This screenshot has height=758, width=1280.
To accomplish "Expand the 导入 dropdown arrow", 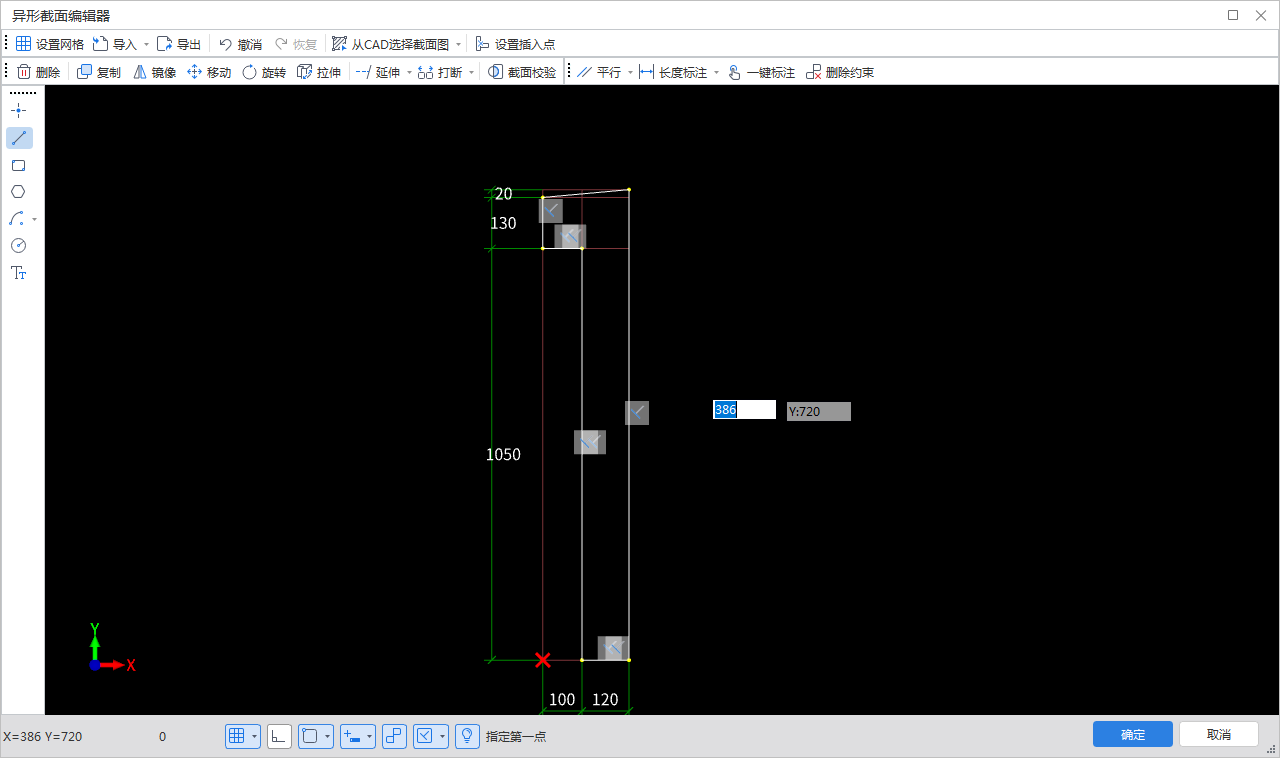I will [146, 44].
